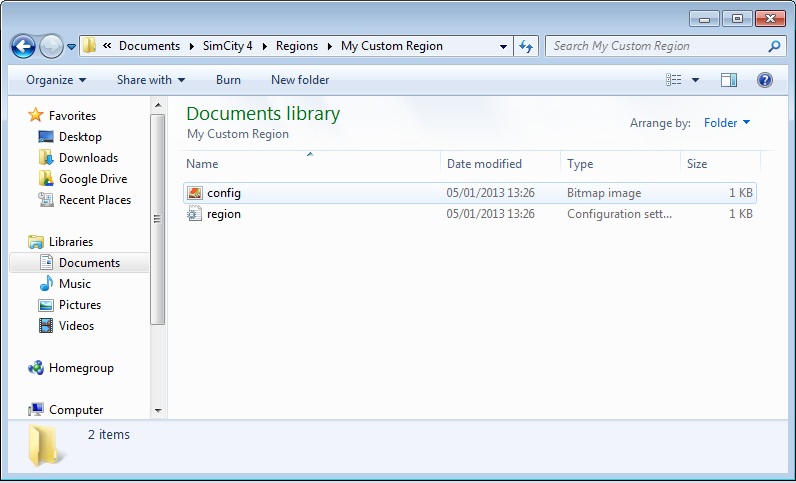Open Homegroup in navigation pane
The height and width of the screenshot is (483, 796).
[81, 368]
